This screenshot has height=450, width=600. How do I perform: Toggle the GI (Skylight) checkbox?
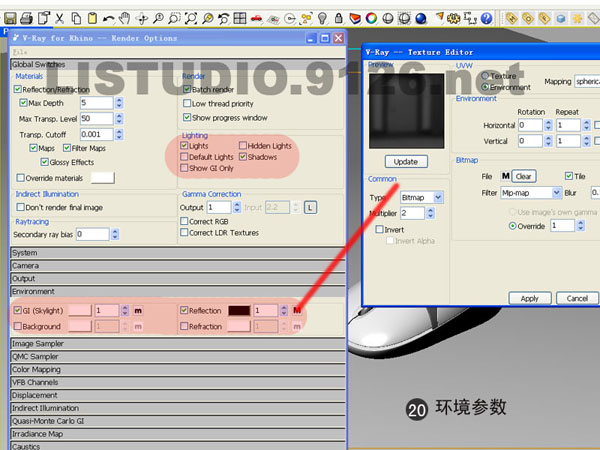(x=17, y=310)
